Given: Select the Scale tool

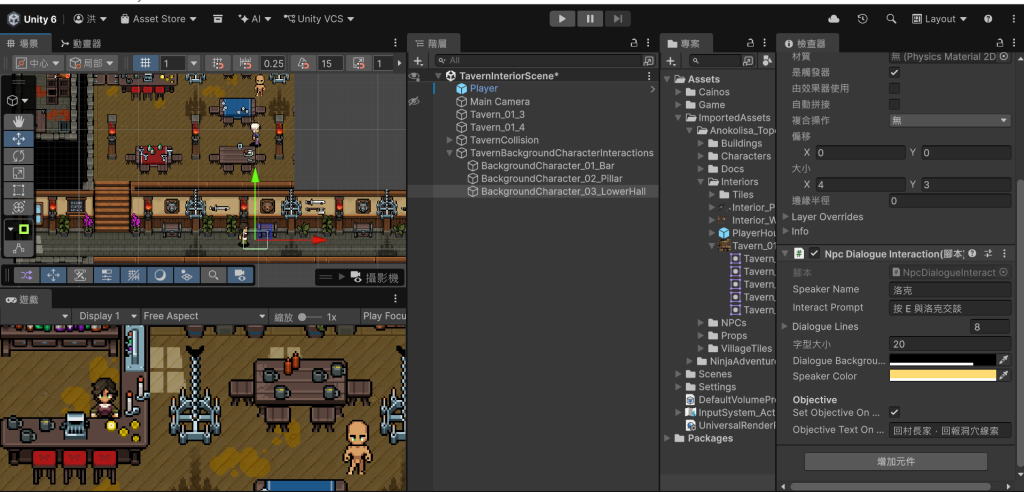Looking at the screenshot, I should pos(18,173).
